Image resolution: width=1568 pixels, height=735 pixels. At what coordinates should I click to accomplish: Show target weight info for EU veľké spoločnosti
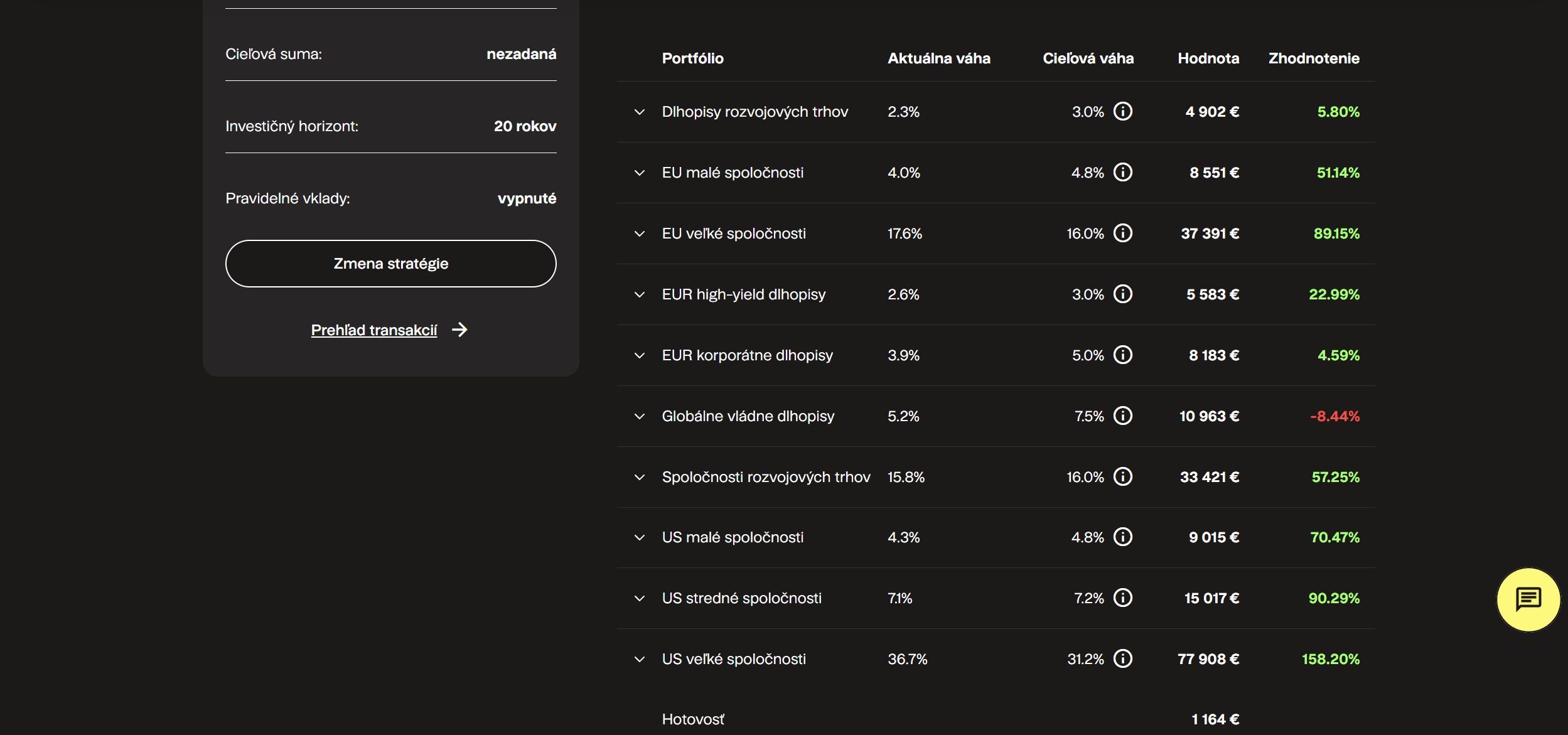point(1122,233)
